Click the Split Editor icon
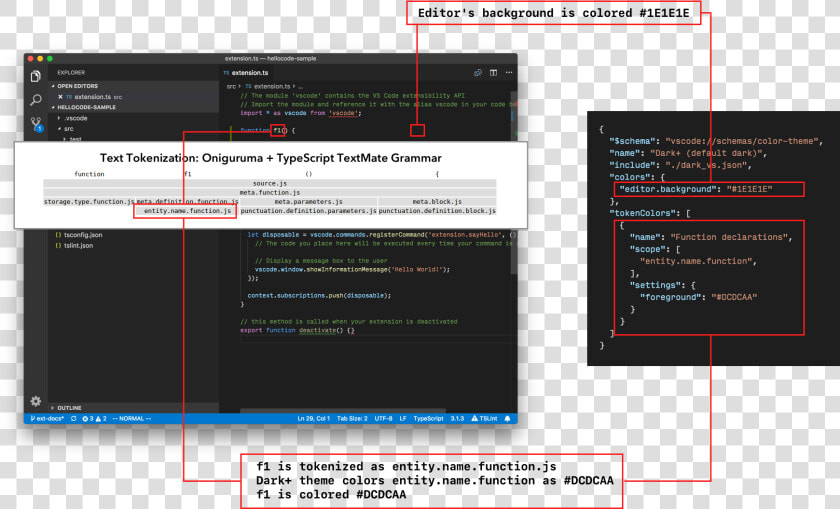 click(x=493, y=73)
